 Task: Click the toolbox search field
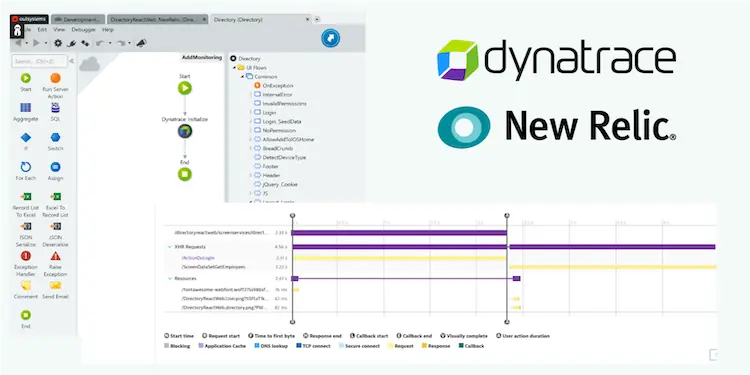pos(40,61)
